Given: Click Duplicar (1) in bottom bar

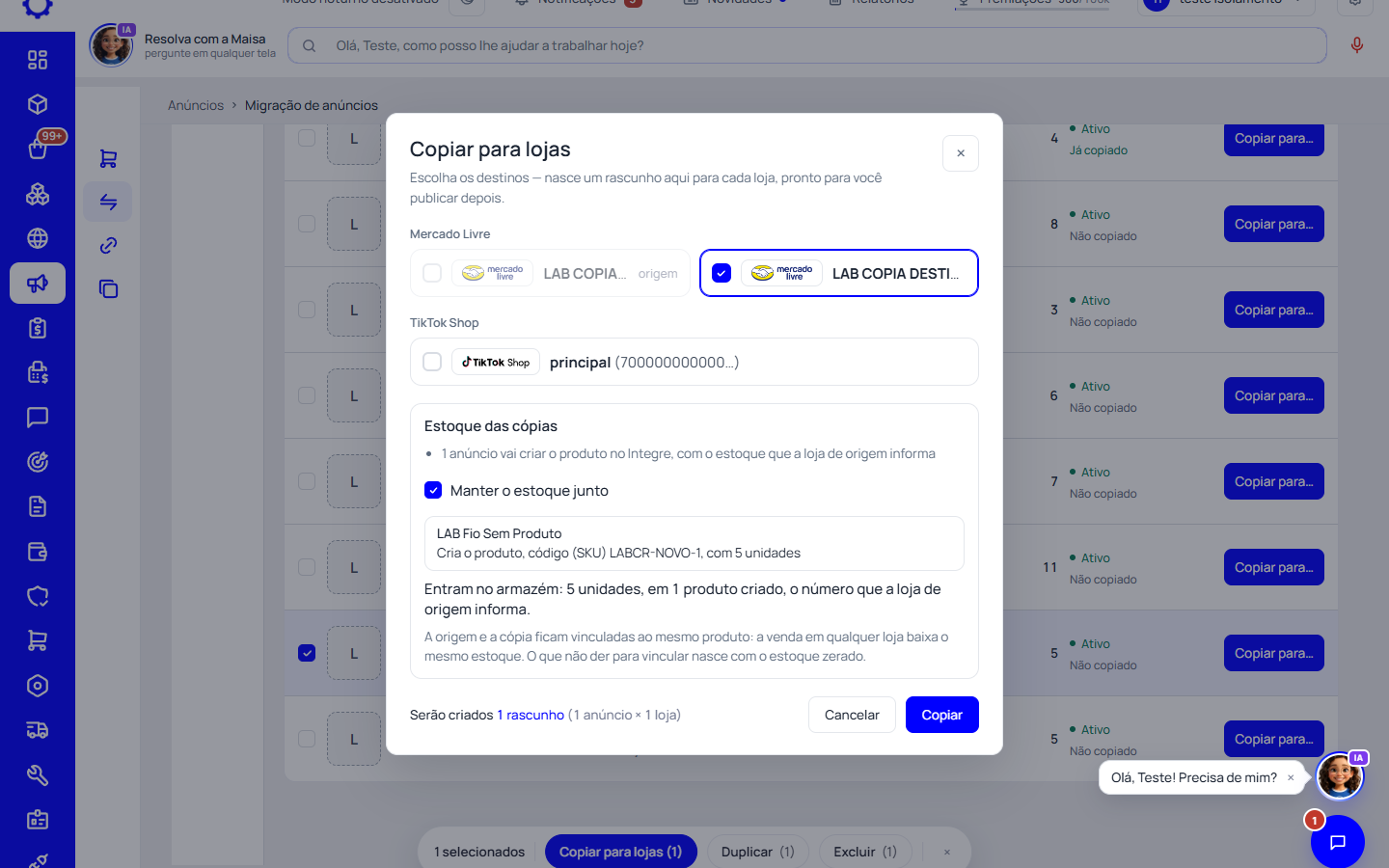Looking at the screenshot, I should (757, 852).
